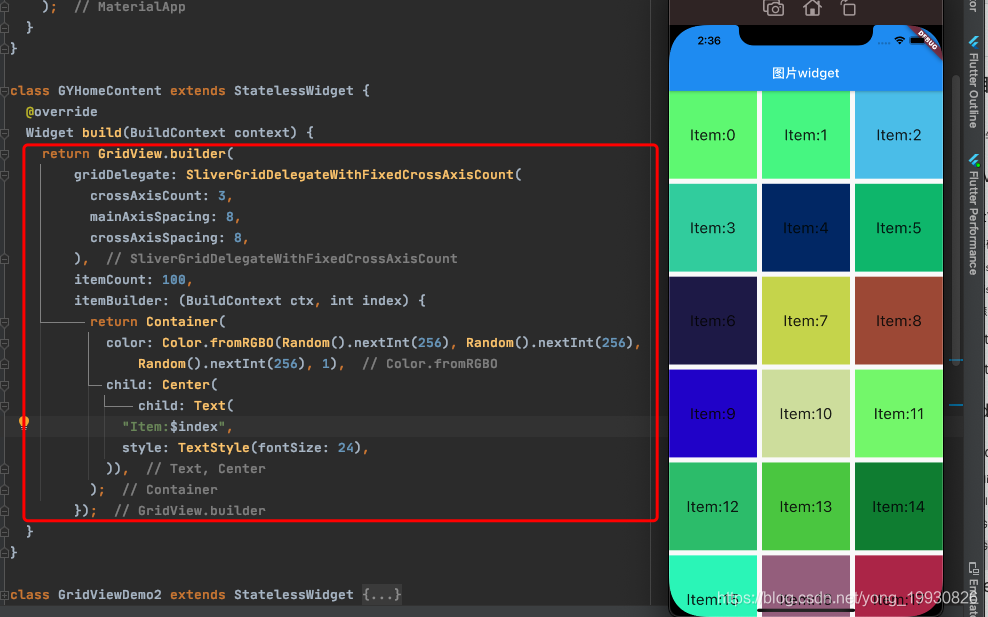Collapse the build method fold marker
This screenshot has height=617, width=988.
(x=4, y=133)
